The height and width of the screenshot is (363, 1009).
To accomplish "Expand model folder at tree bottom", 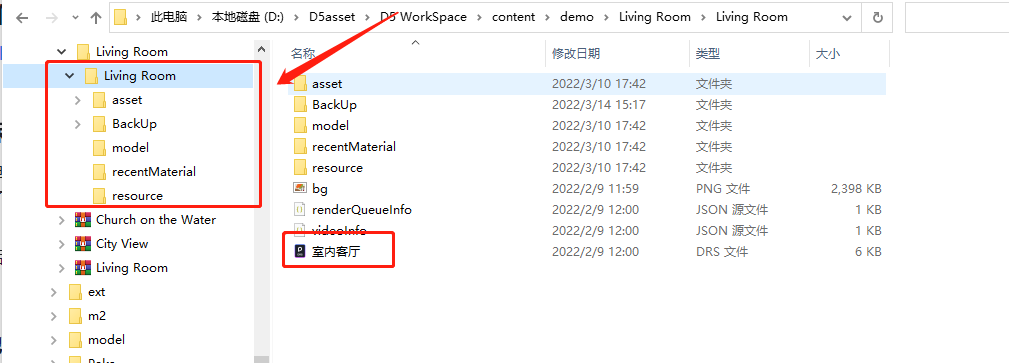I will (54, 340).
